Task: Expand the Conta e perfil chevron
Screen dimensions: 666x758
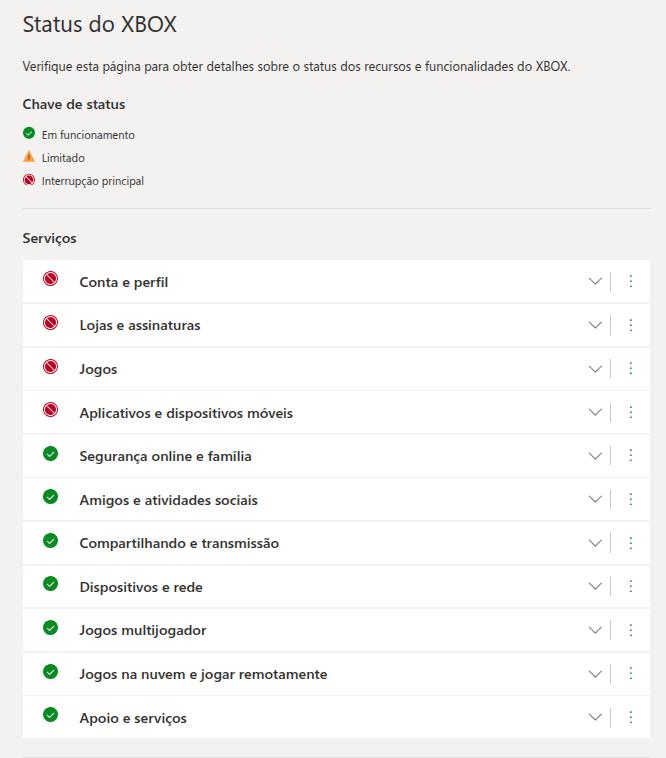Action: [x=595, y=281]
